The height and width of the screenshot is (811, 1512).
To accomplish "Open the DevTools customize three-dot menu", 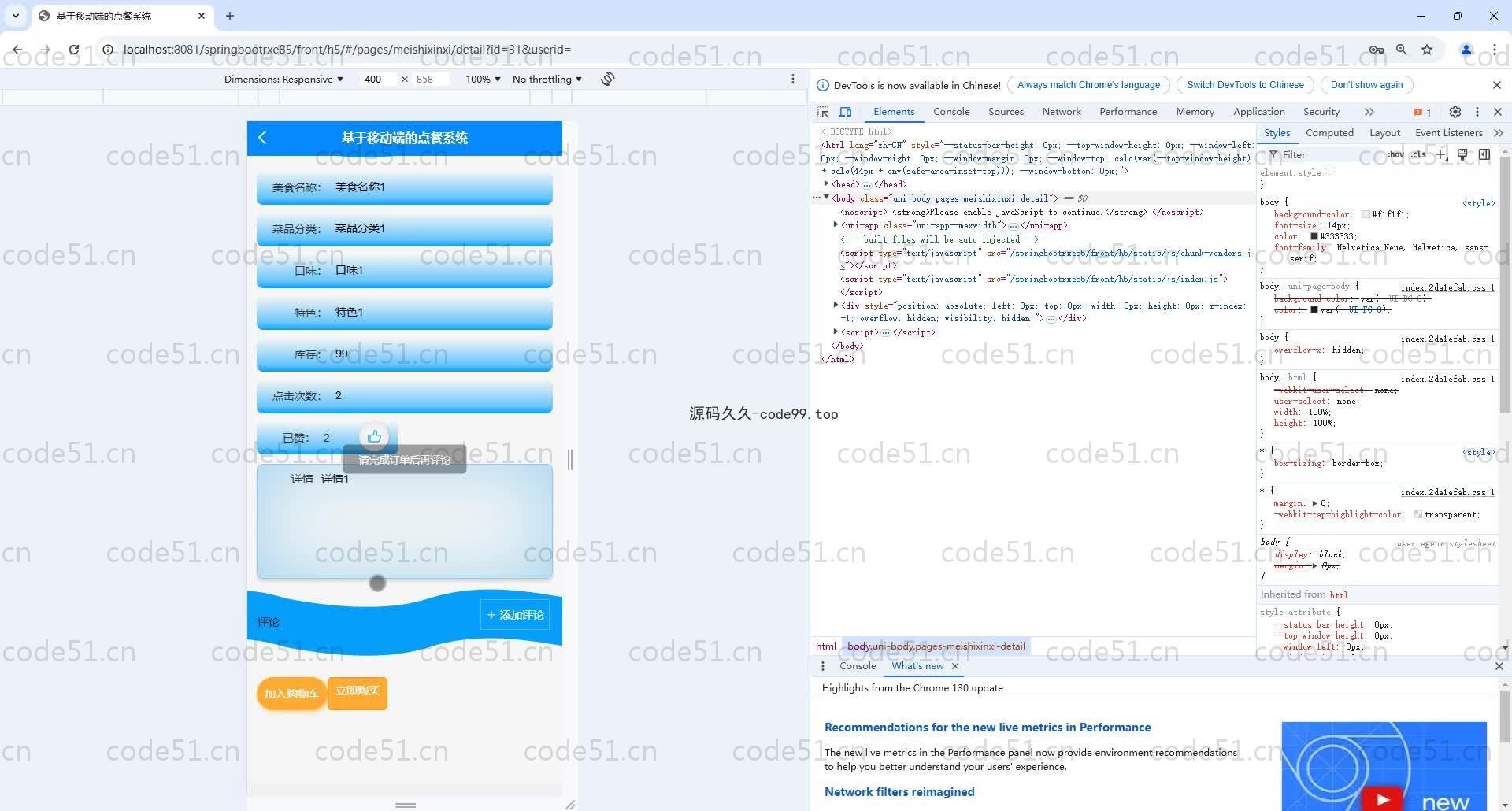I will coord(1477,112).
